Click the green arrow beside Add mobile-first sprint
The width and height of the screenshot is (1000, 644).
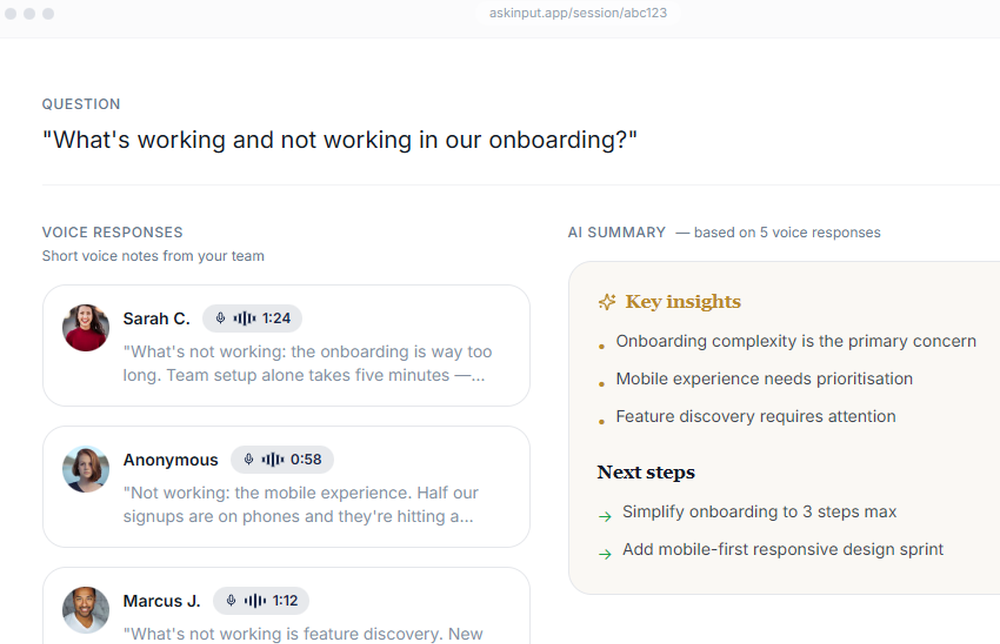605,554
